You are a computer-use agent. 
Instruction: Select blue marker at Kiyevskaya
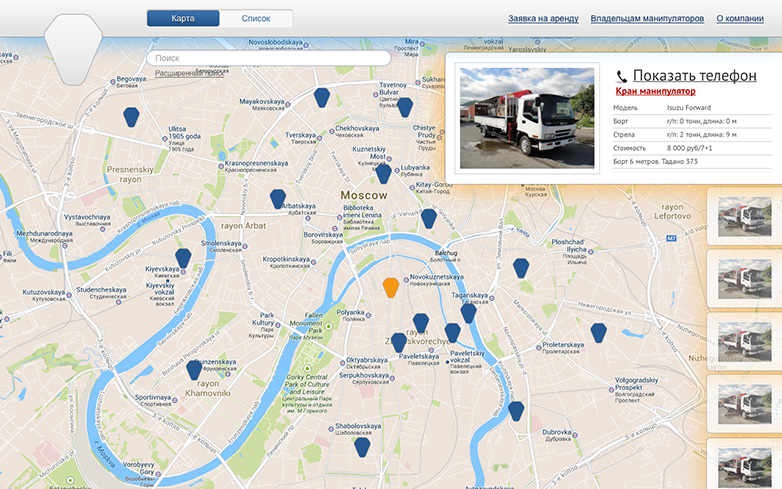pyautogui.click(x=183, y=258)
